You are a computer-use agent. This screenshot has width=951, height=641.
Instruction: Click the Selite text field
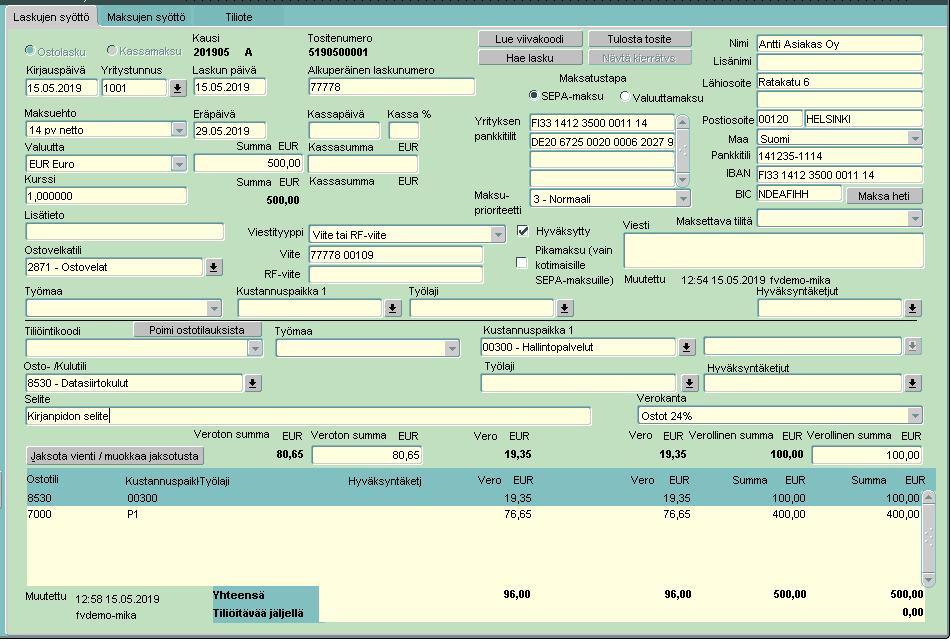308,416
